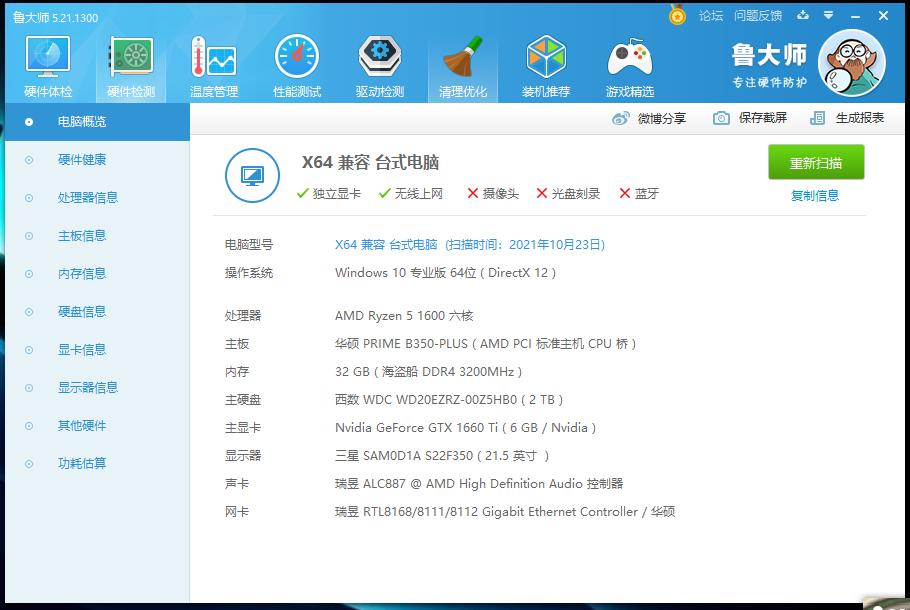Close the 鲁大师 window
910x610 pixels.
coord(883,16)
